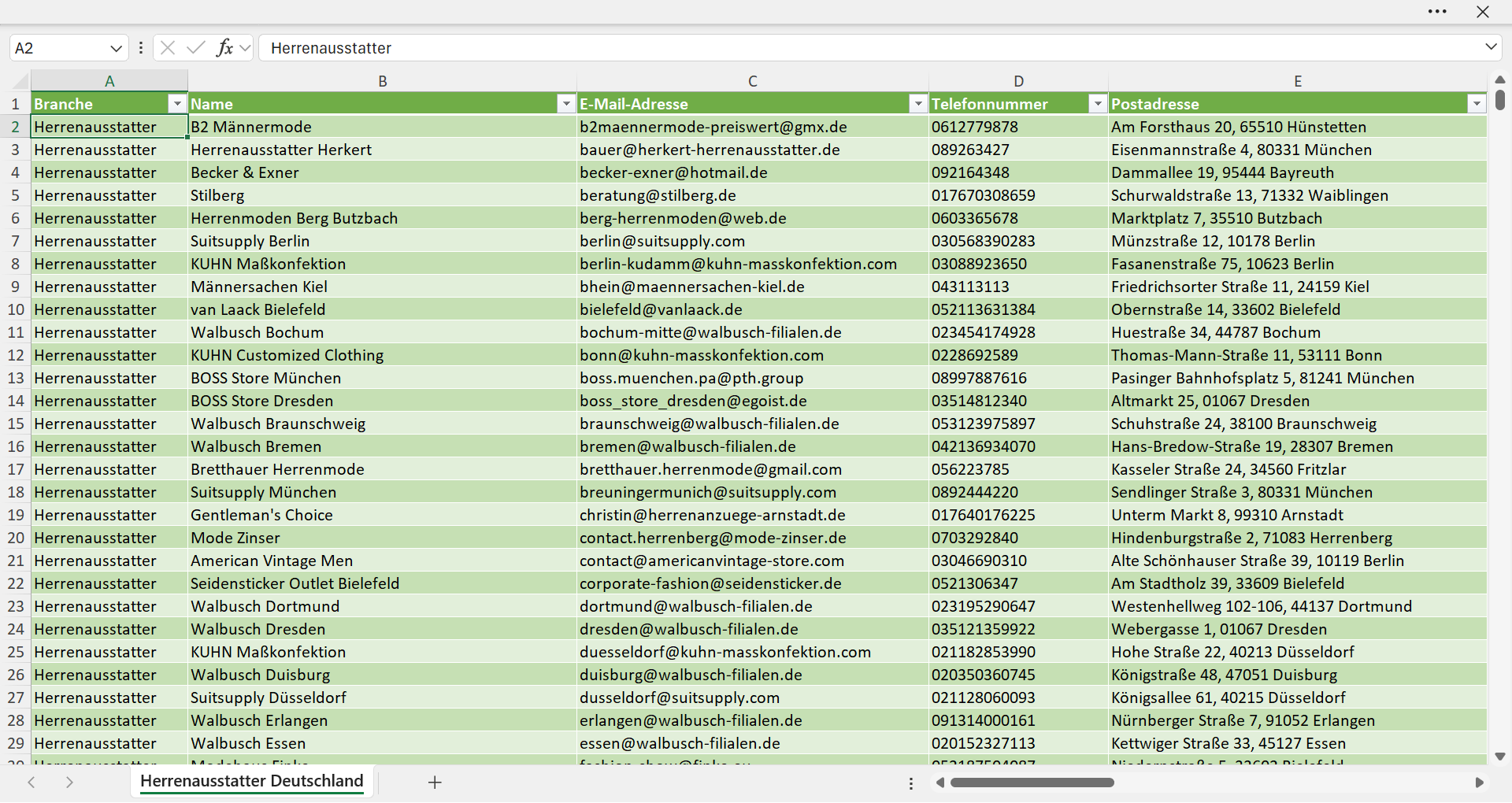Add a new sheet with plus icon

435,783
